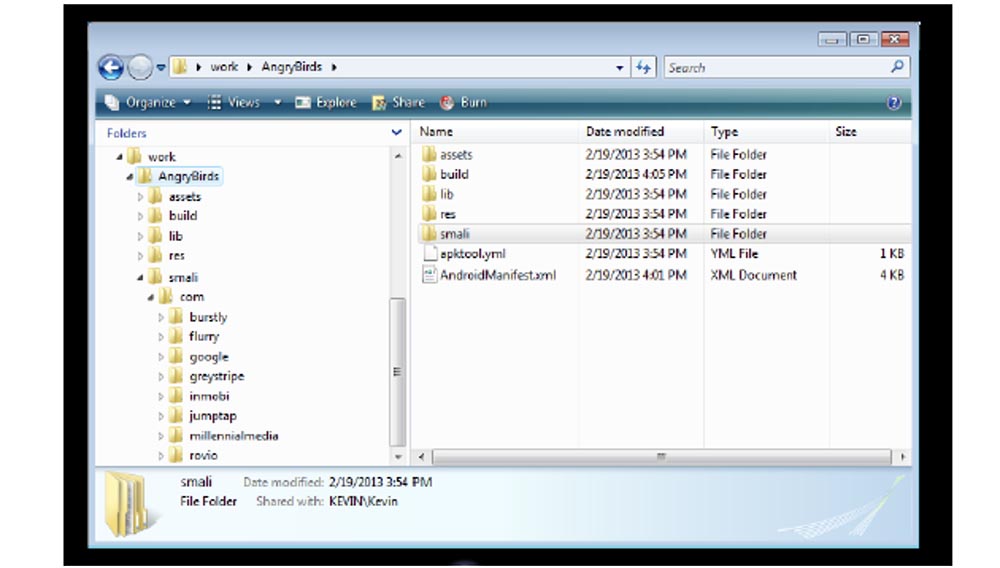Select inmobi folder in tree
The image size is (1000, 568).
(x=209, y=396)
